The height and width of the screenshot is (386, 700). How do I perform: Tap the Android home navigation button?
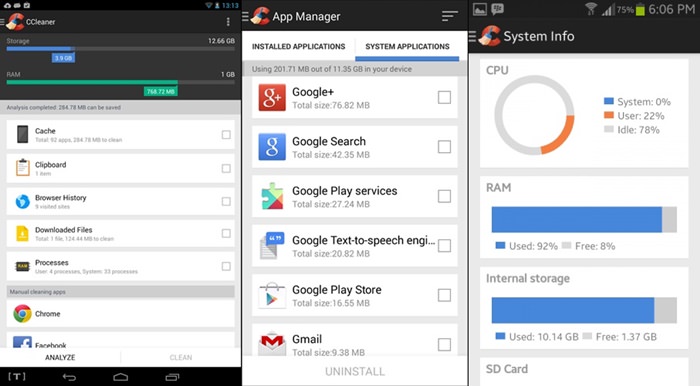click(x=121, y=377)
